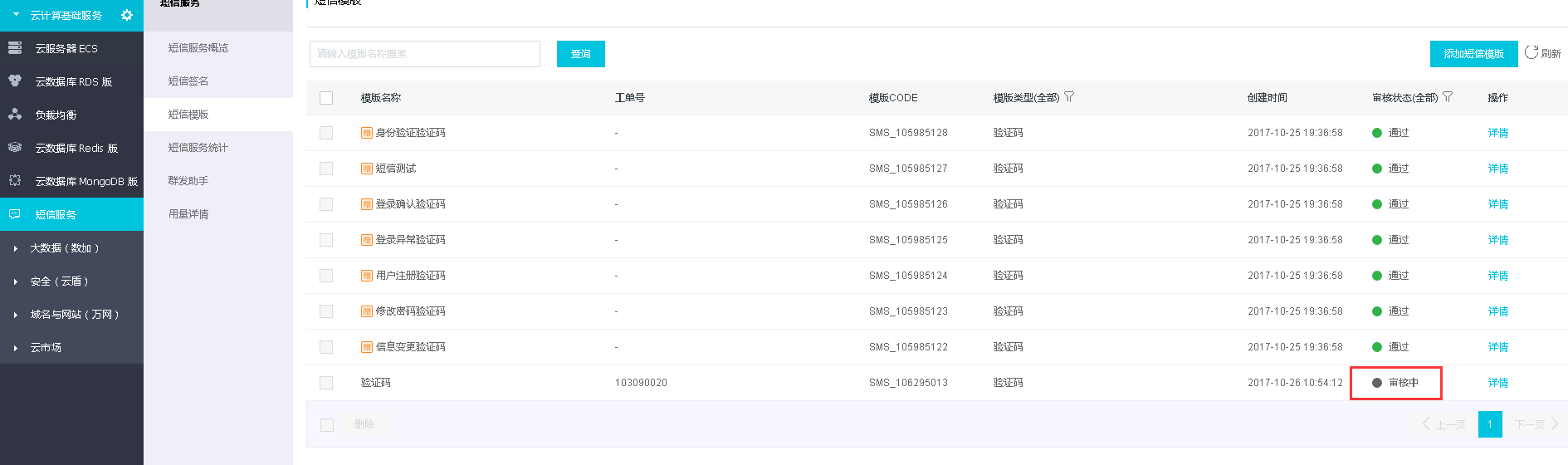
Task: Click the orange icon before 短信测试
Action: (x=367, y=169)
